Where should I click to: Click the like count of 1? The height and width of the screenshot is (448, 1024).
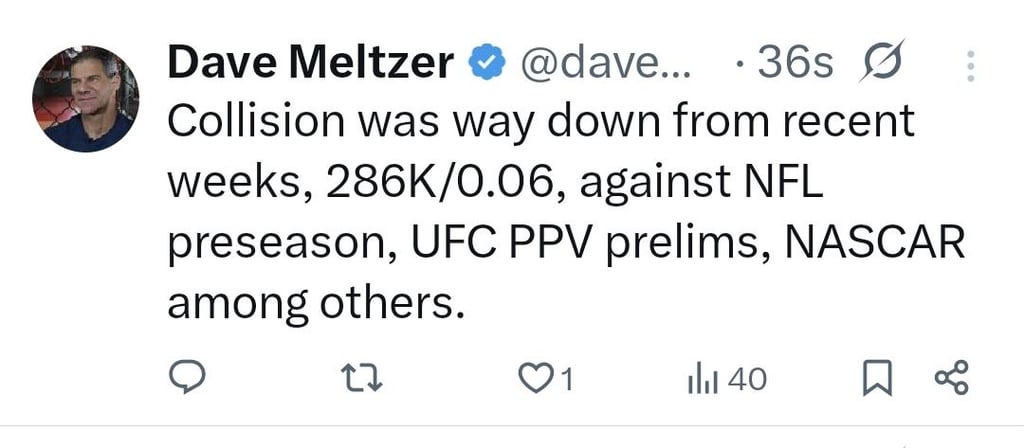click(568, 379)
